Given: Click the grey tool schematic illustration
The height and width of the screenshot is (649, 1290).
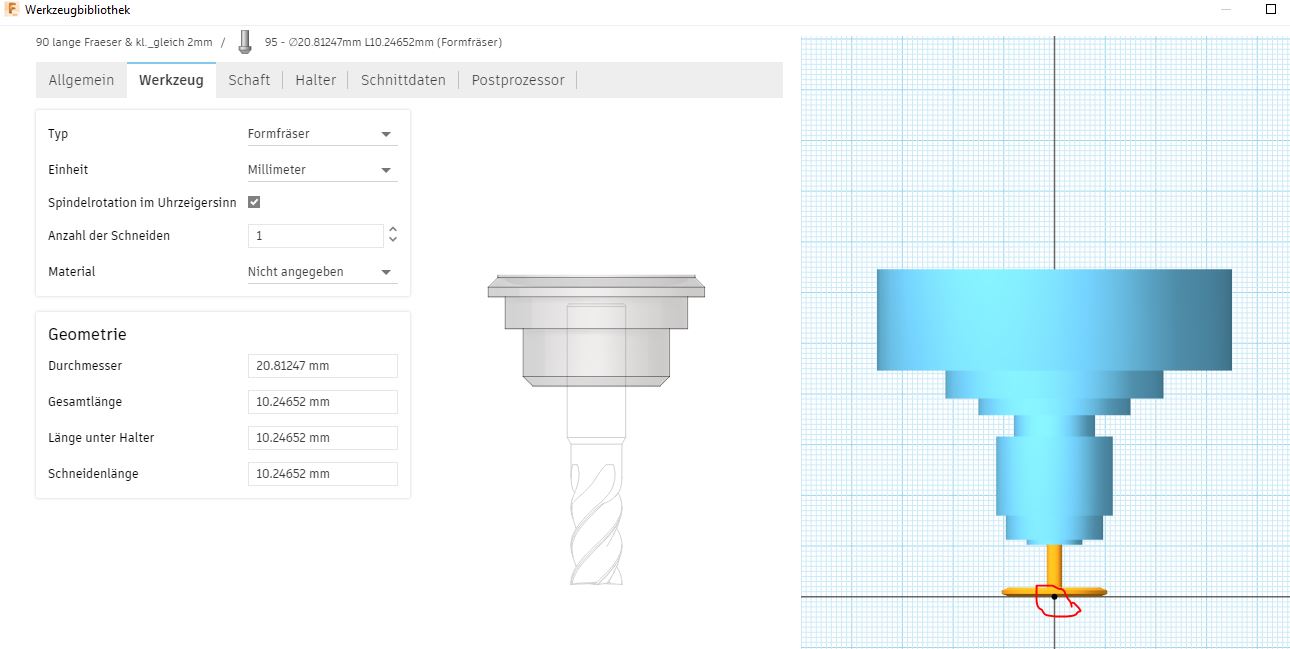Looking at the screenshot, I should click(596, 428).
